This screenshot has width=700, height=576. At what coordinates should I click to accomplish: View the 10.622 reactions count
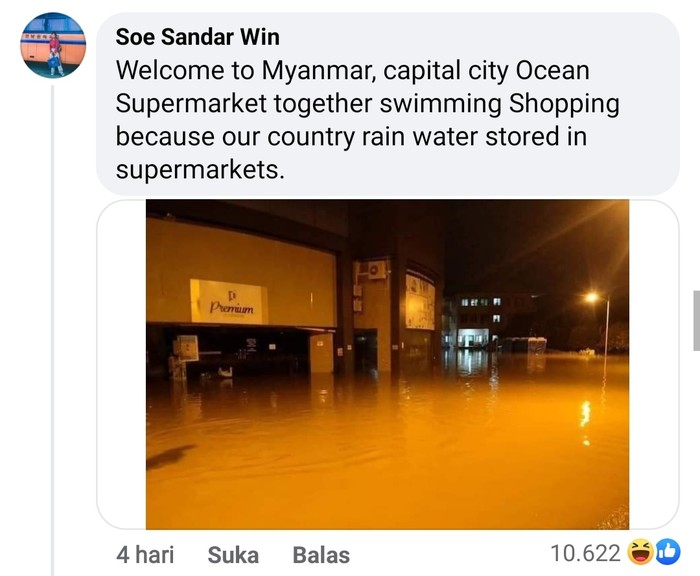coord(585,554)
